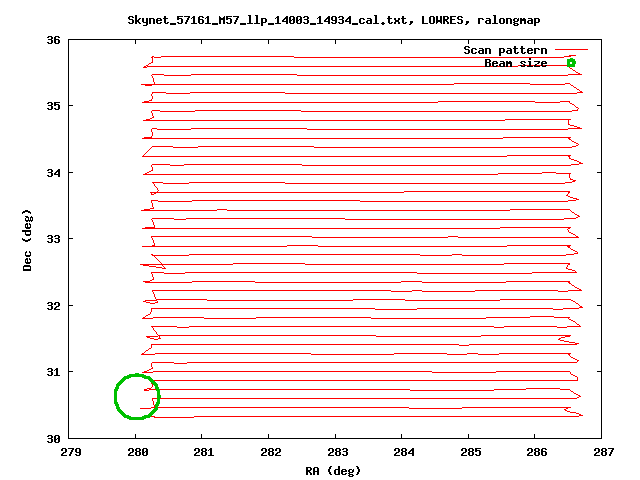Click the x-axis tick label 286
The image size is (640, 480).
point(537,452)
